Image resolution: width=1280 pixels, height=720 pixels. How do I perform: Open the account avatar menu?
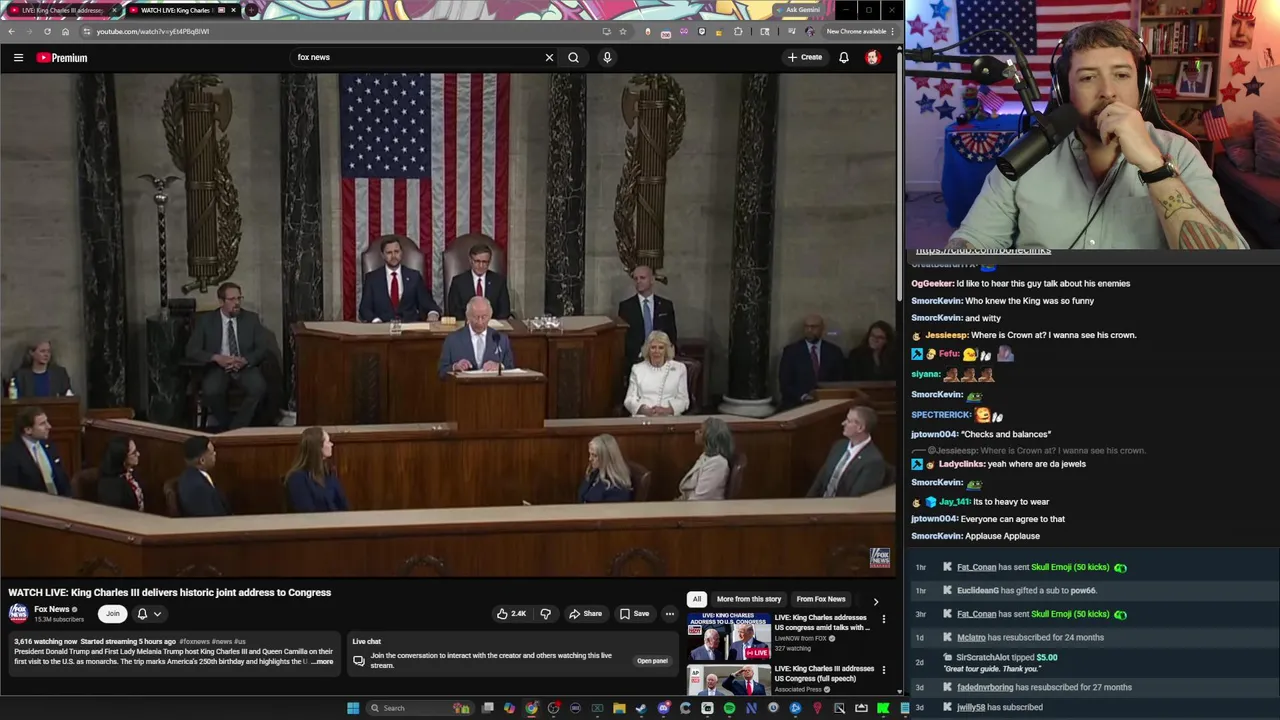(872, 57)
